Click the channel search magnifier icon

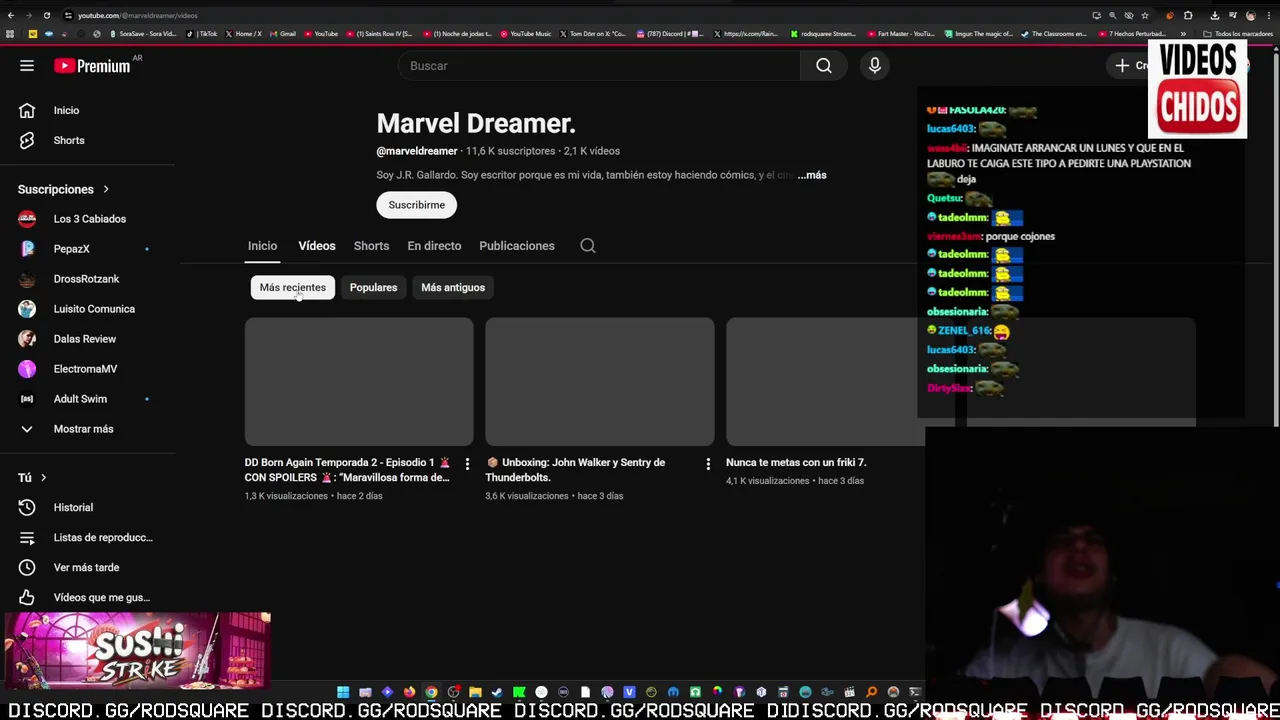tap(588, 246)
